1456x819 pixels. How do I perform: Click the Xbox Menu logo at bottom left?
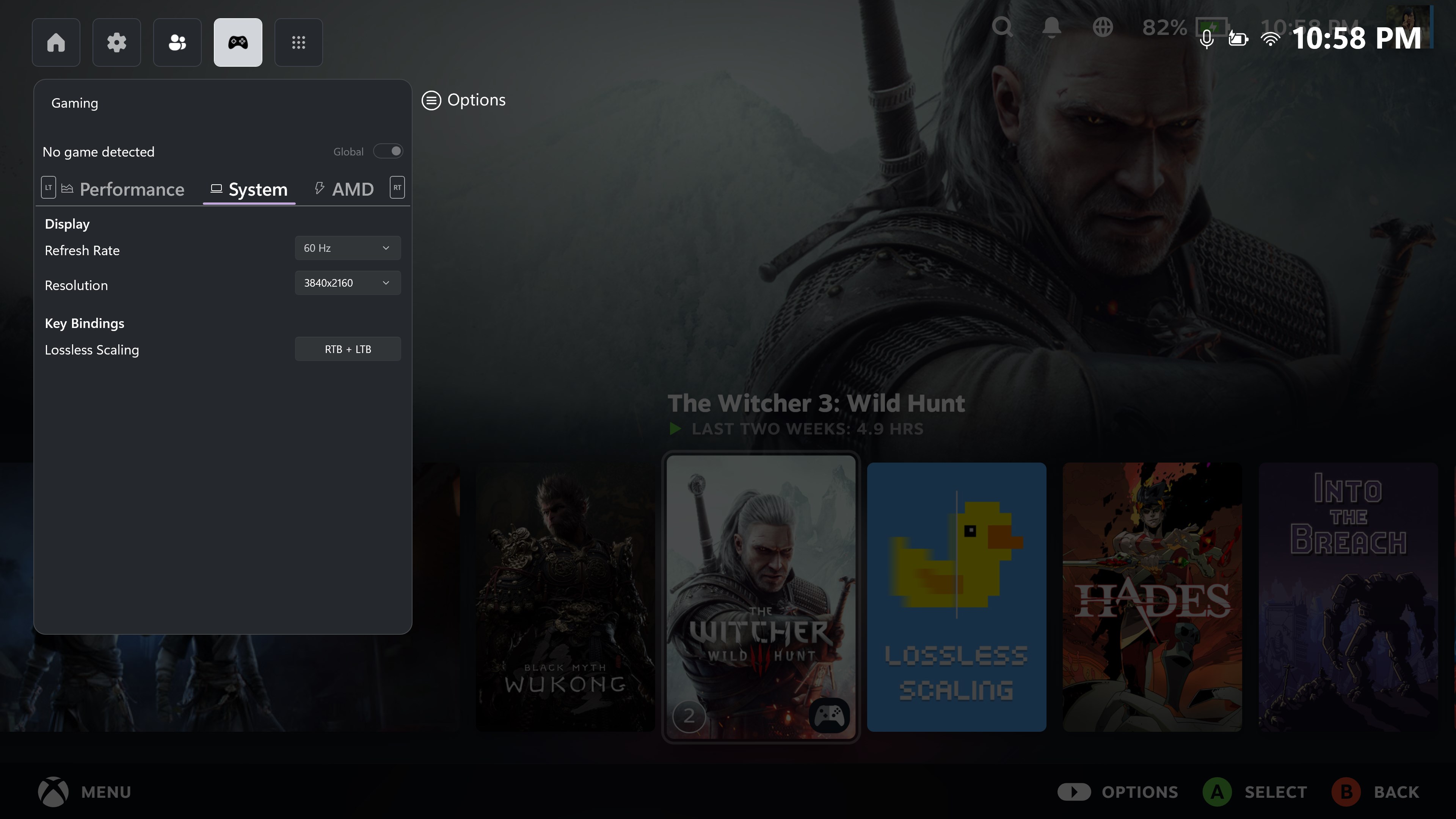coord(53,791)
